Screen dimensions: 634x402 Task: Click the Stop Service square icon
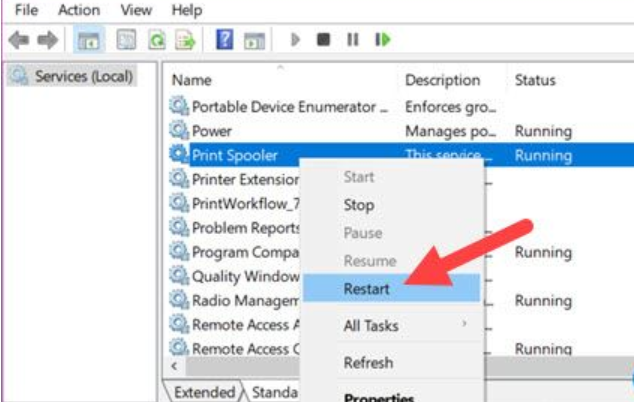pos(323,40)
